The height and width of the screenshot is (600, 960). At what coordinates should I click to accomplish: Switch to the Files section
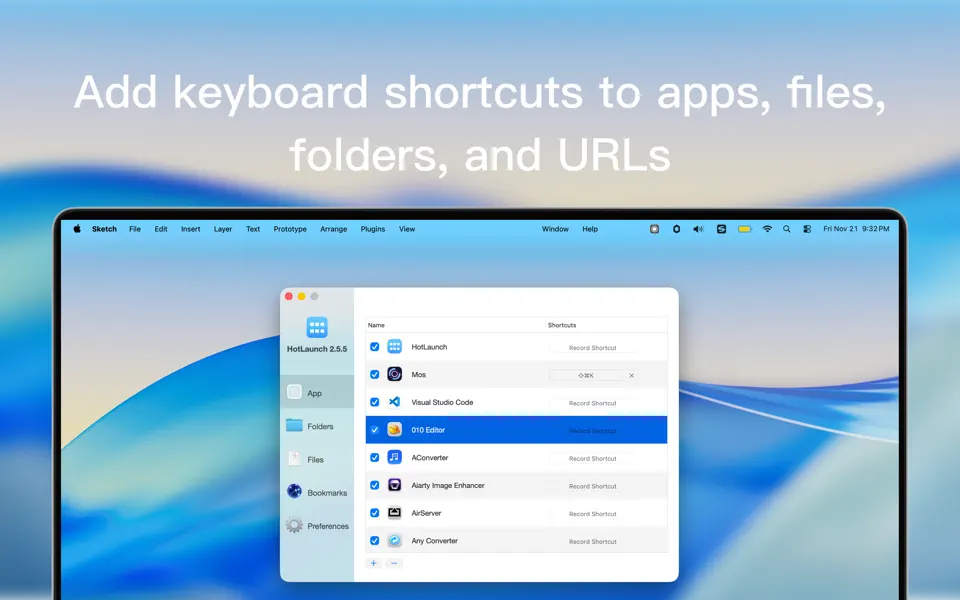294,458
